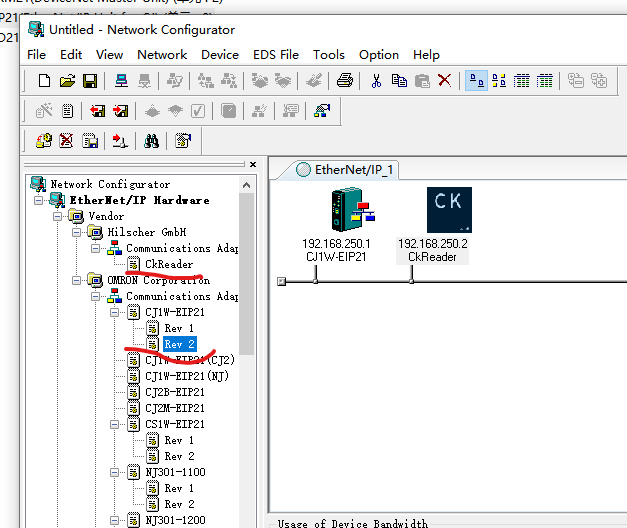Select the highlighted Rev 2 under CJ1W-EIP21

[180, 344]
